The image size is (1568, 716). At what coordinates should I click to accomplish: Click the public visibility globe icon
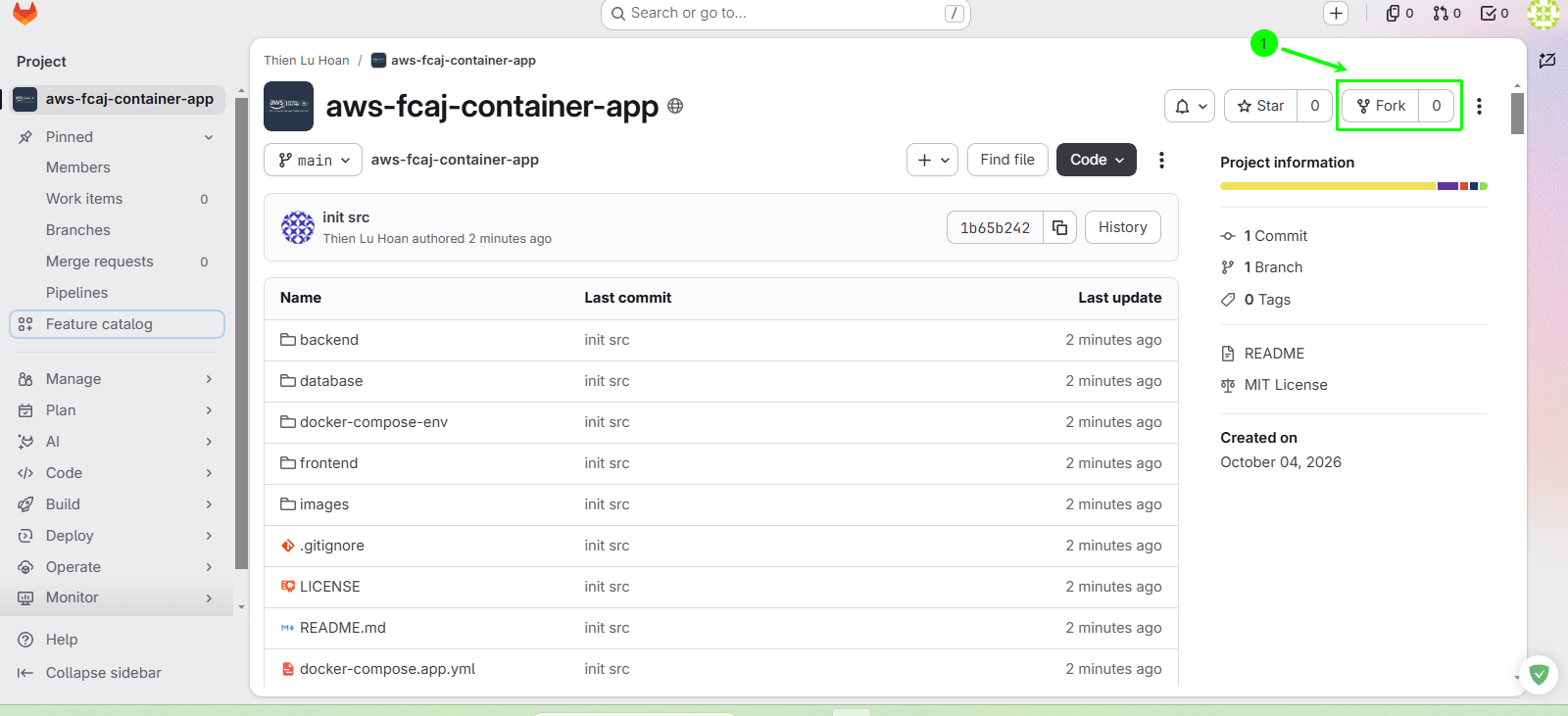point(675,106)
